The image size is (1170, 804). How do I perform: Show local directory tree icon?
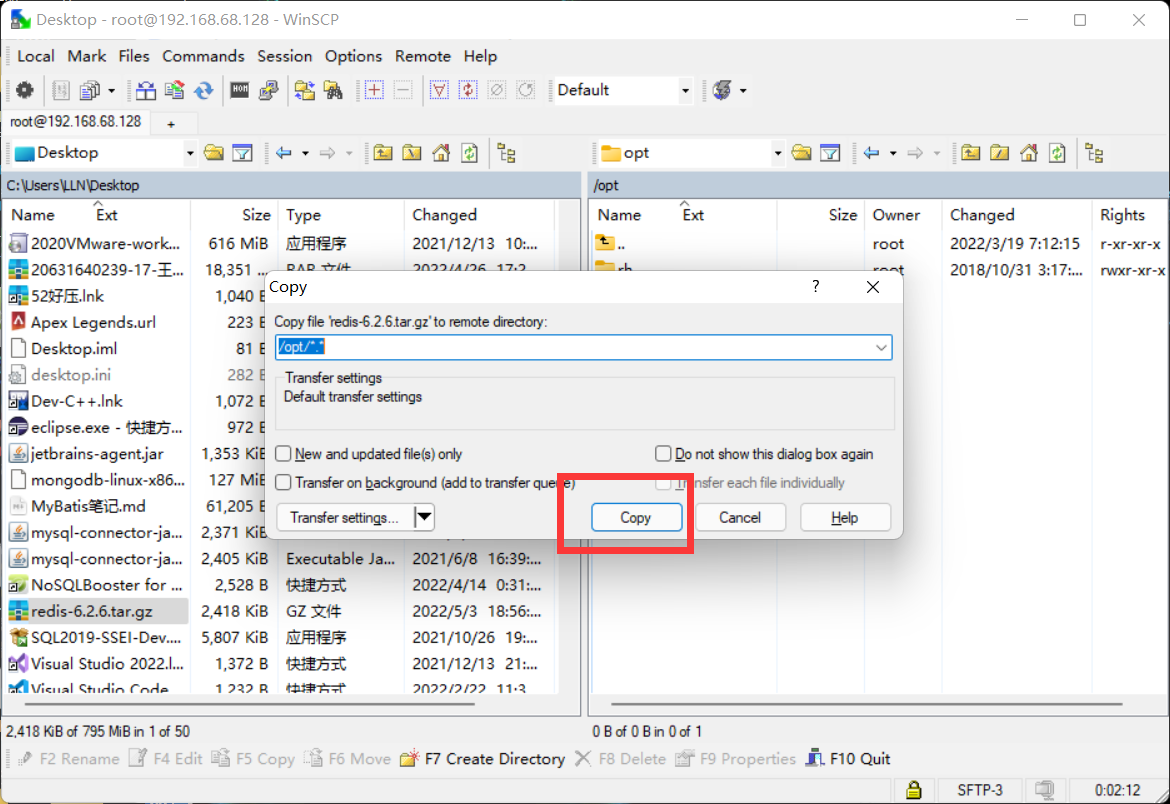pos(507,153)
